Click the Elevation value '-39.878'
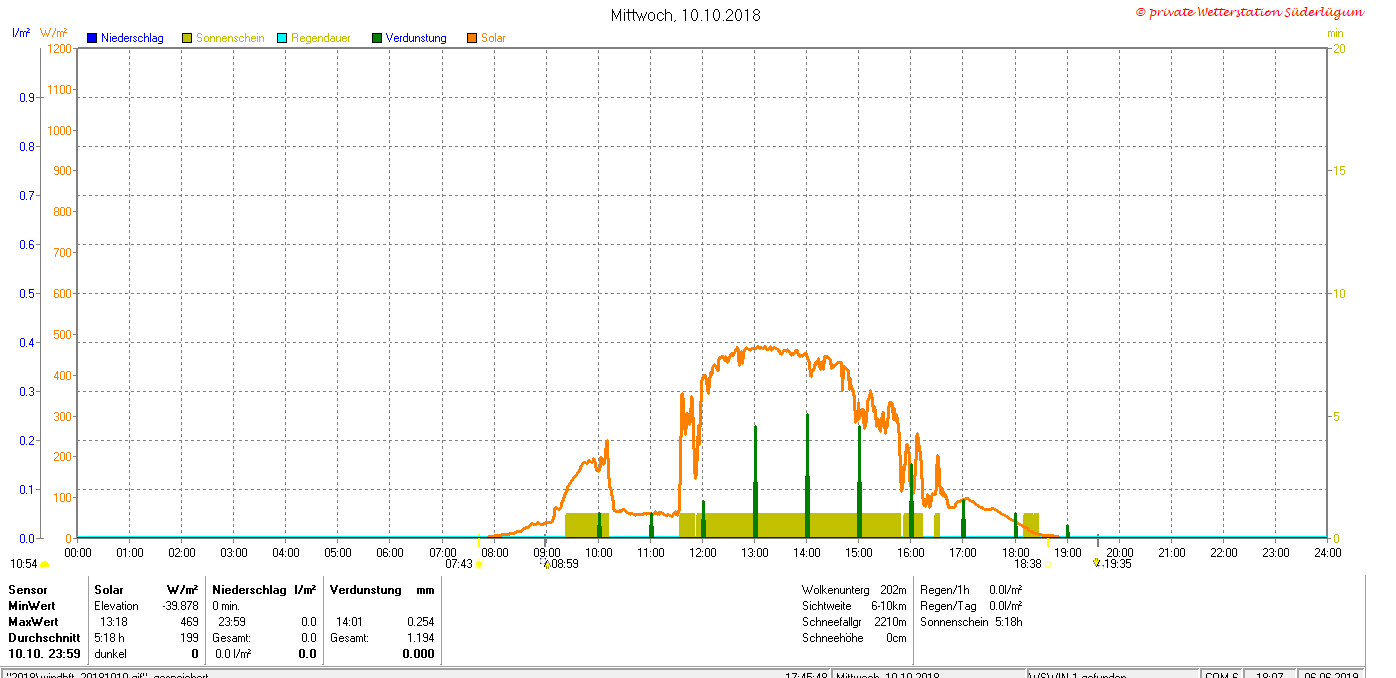This screenshot has width=1396, height=678. pyautogui.click(x=180, y=606)
